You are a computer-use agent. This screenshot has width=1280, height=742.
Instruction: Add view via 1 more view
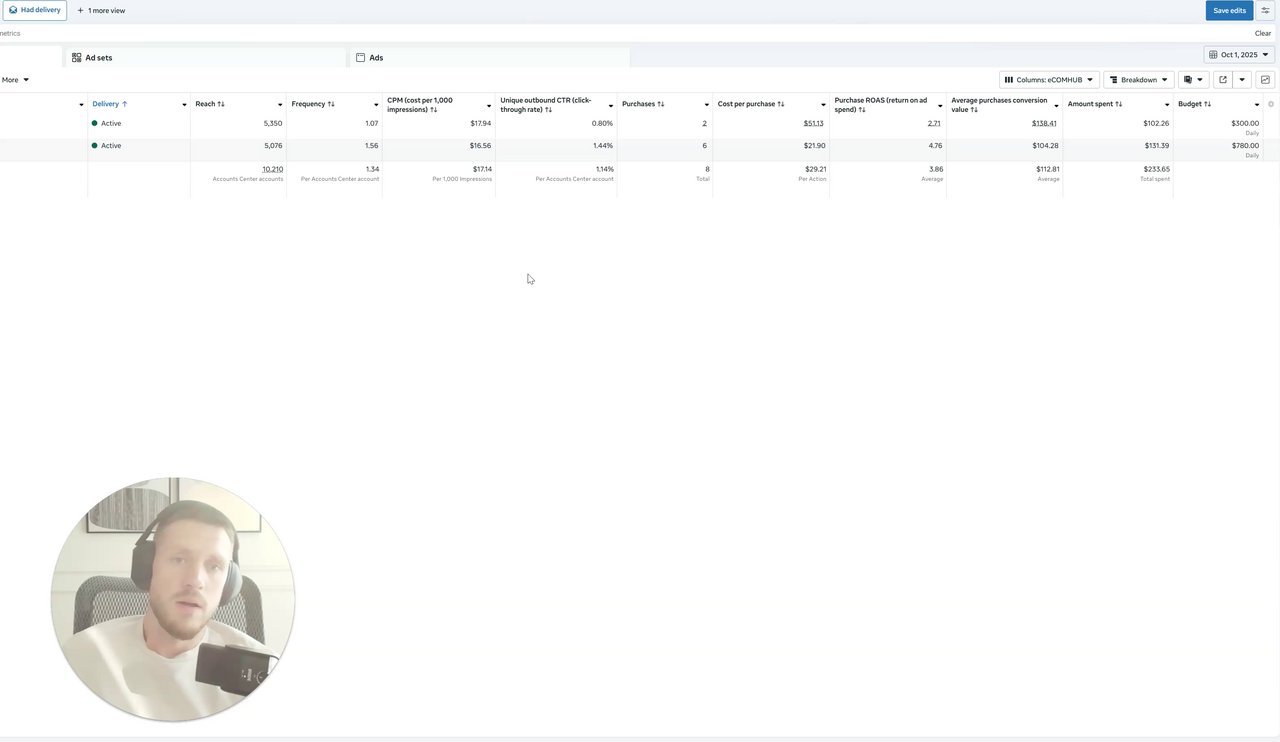(101, 11)
